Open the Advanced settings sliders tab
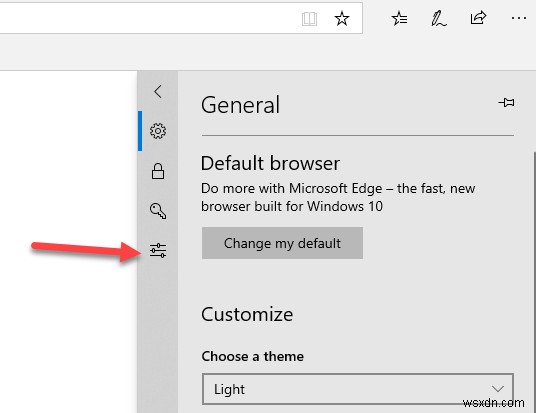This screenshot has width=536, height=413. (158, 251)
